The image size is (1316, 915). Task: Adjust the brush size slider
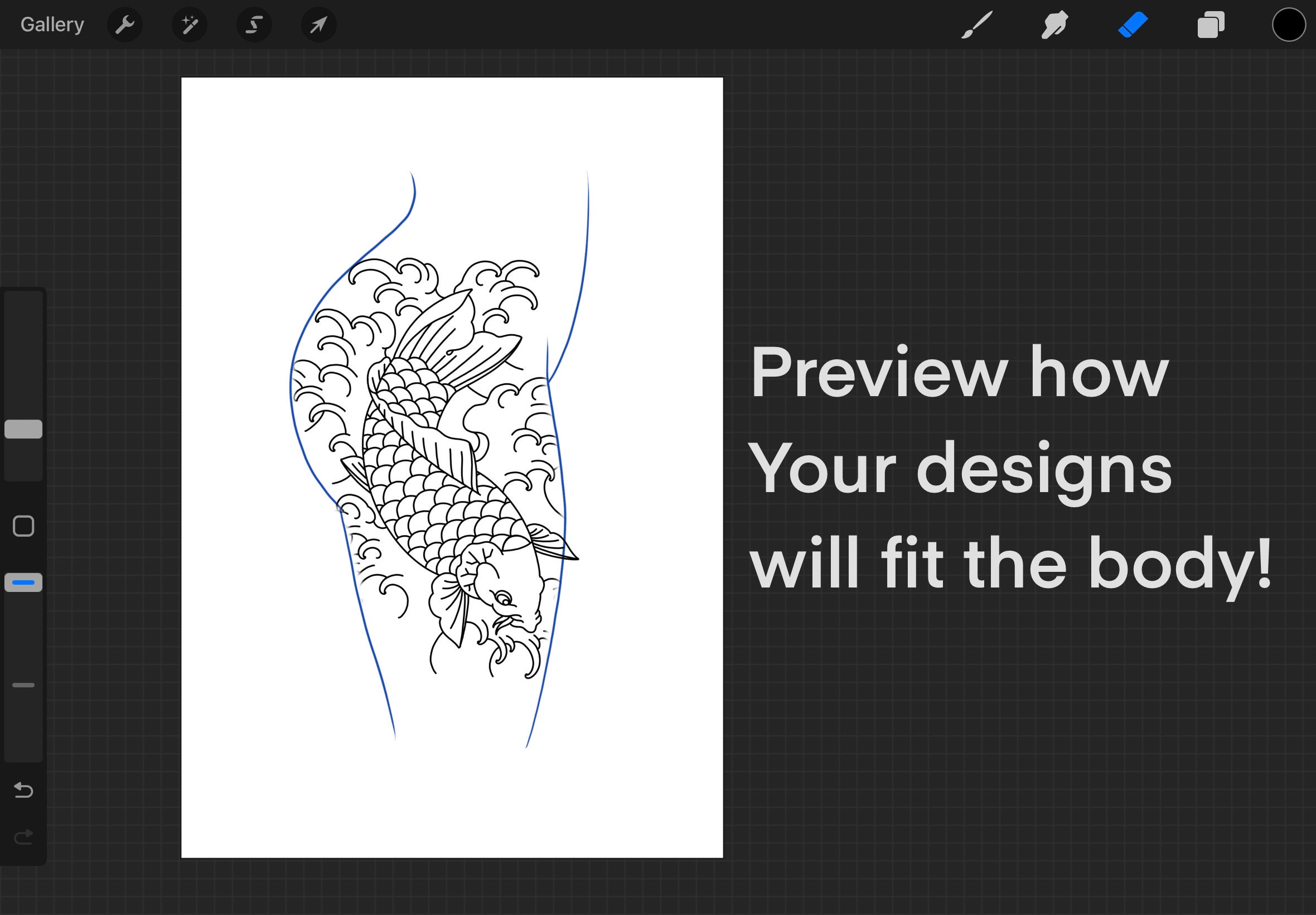click(23, 429)
